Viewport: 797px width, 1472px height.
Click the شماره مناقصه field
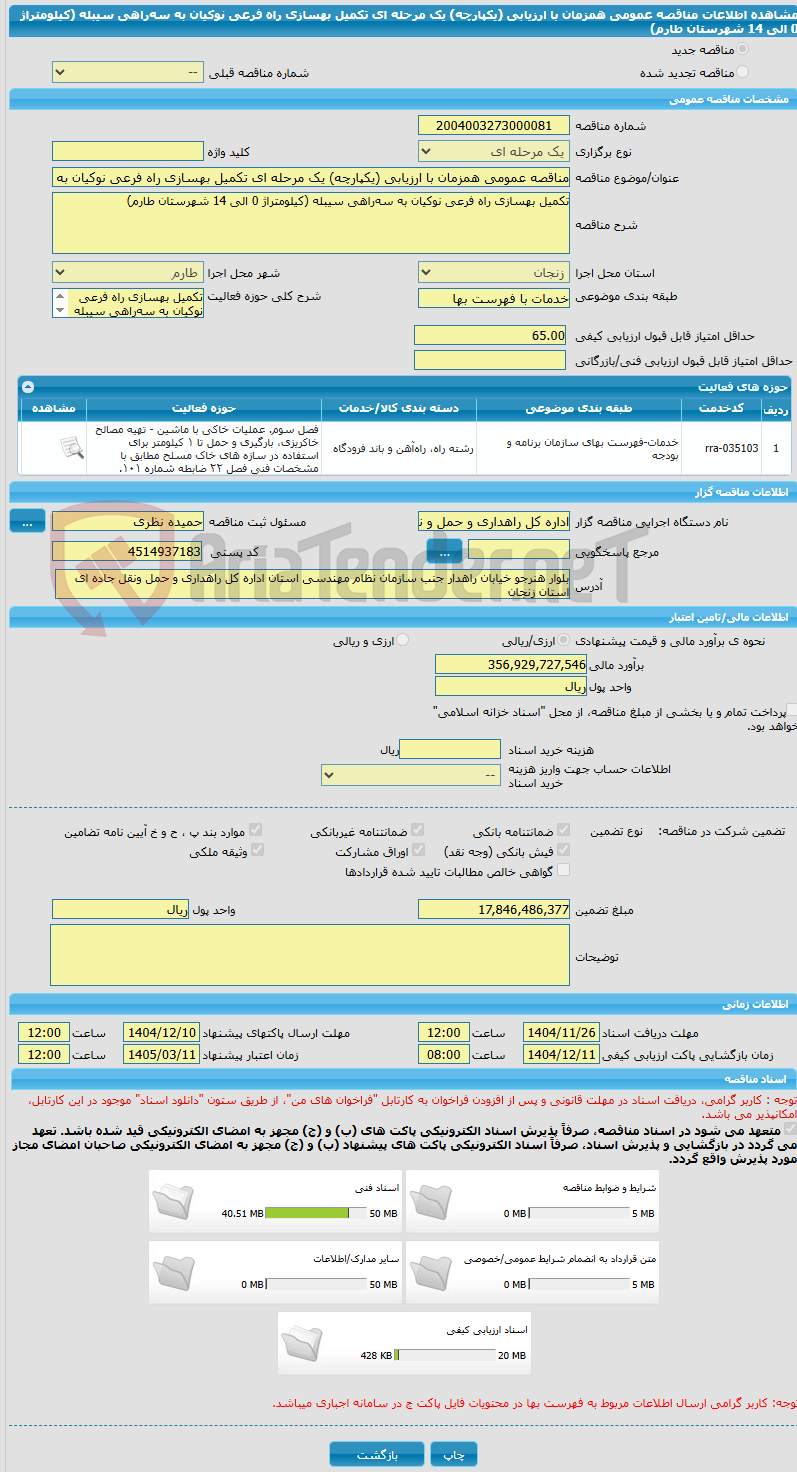494,125
